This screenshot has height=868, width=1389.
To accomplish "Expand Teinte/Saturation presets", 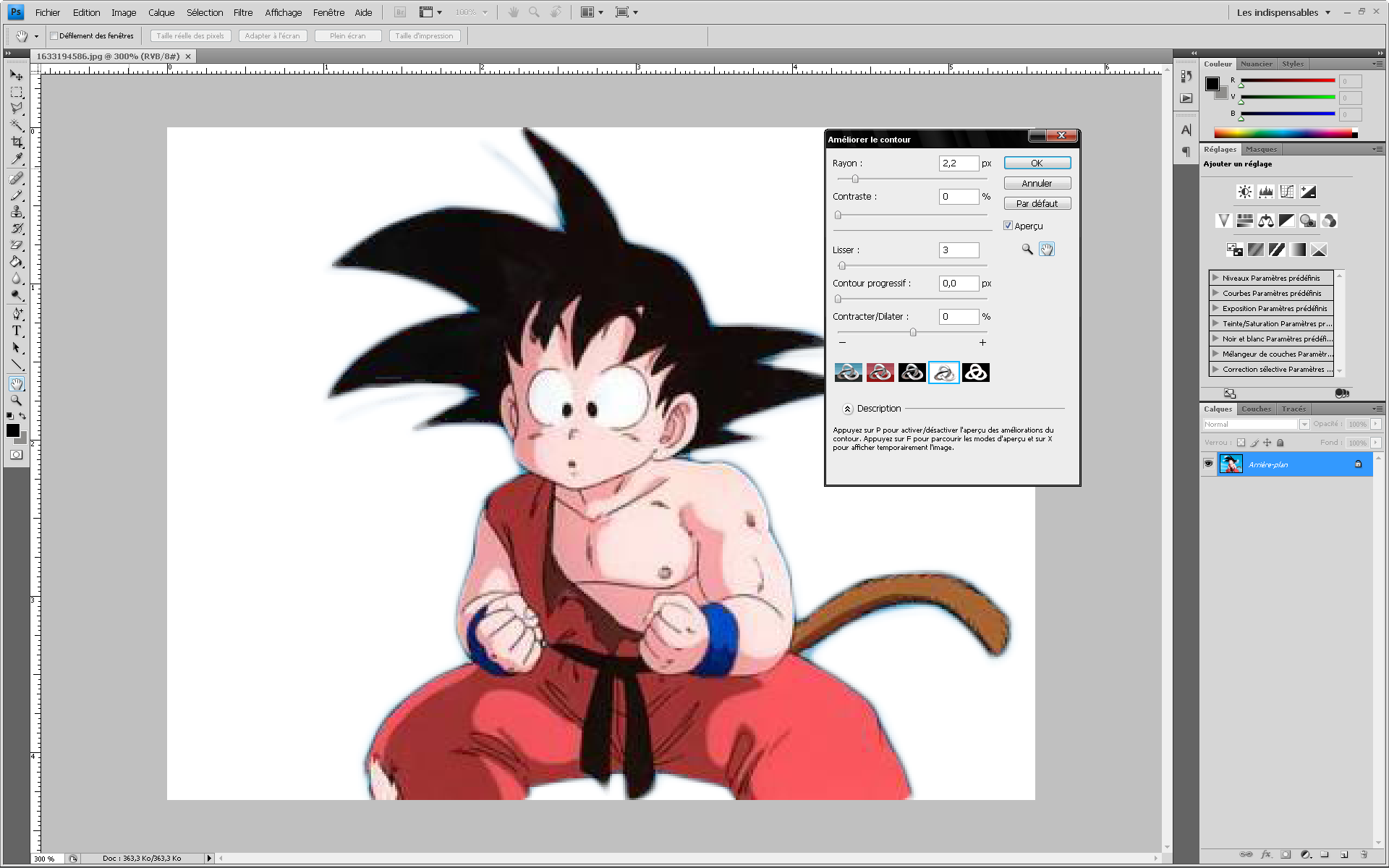I will pyautogui.click(x=1215, y=323).
